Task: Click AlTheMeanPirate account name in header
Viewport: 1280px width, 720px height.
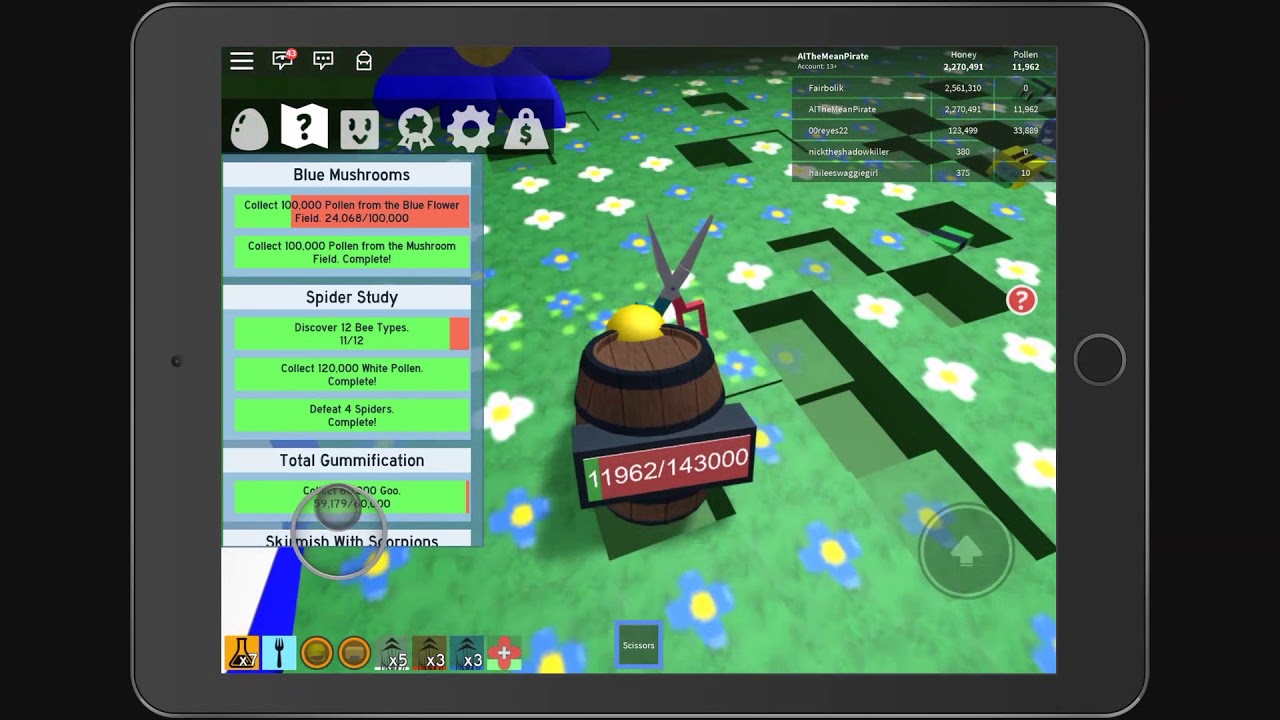Action: click(x=832, y=56)
